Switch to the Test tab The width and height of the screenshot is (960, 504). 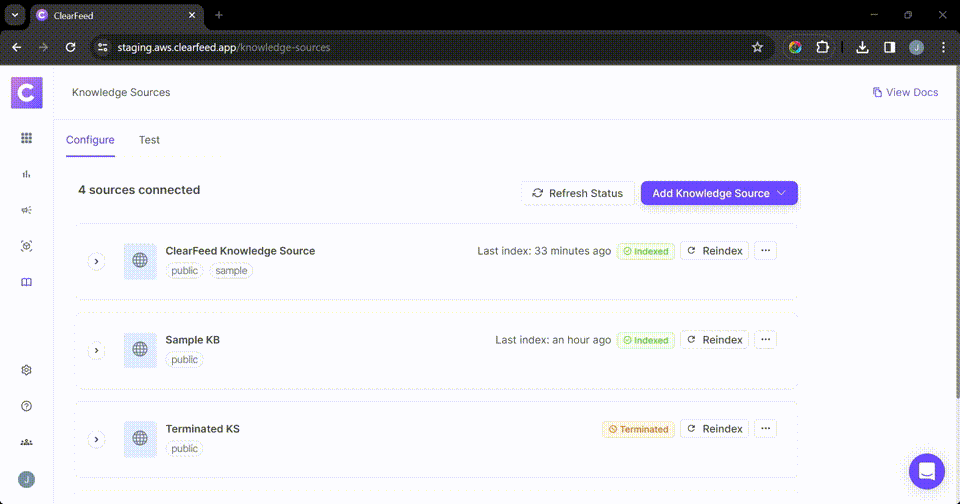pyautogui.click(x=149, y=140)
